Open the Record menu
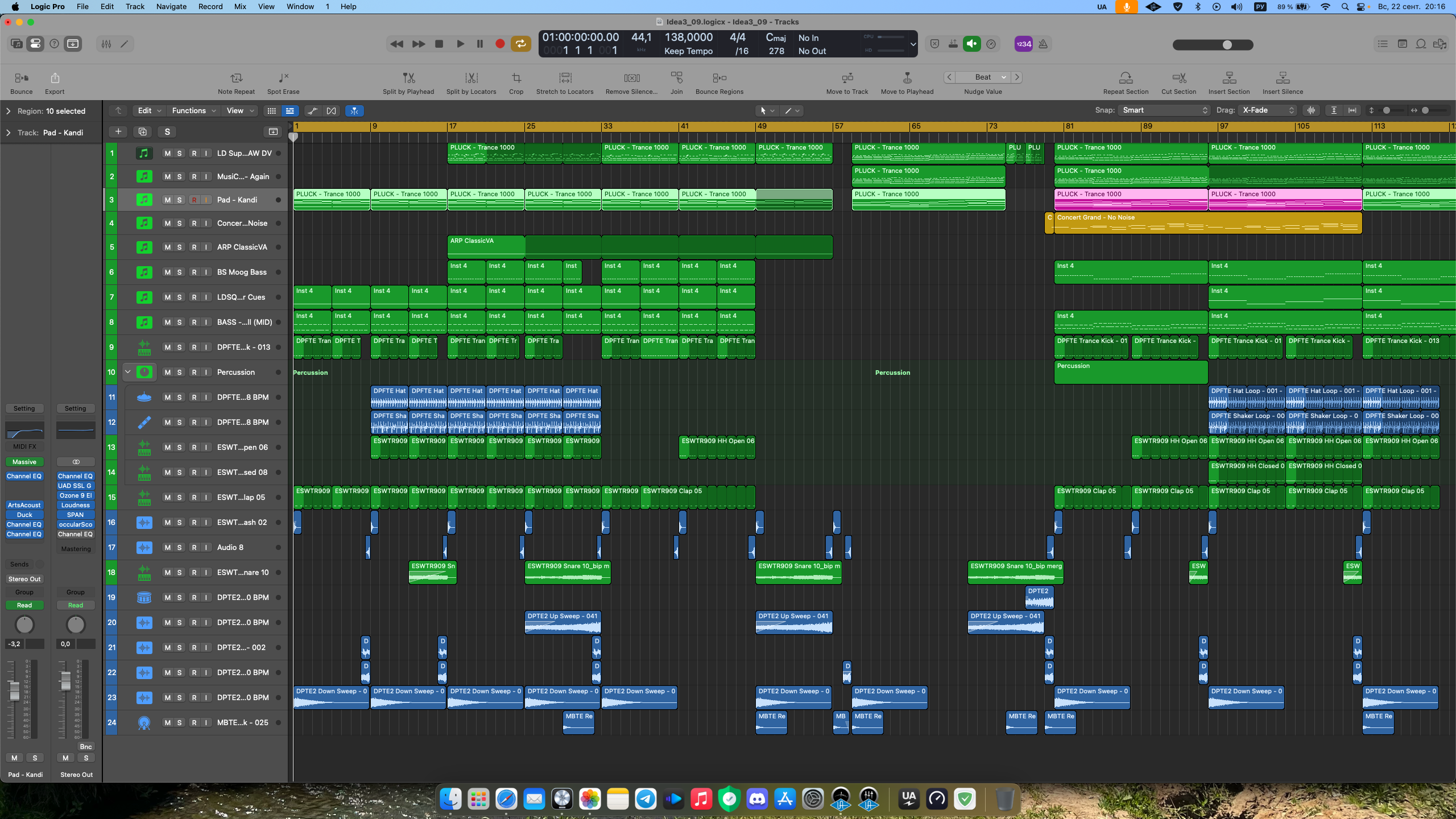The image size is (1456, 819). click(x=210, y=7)
